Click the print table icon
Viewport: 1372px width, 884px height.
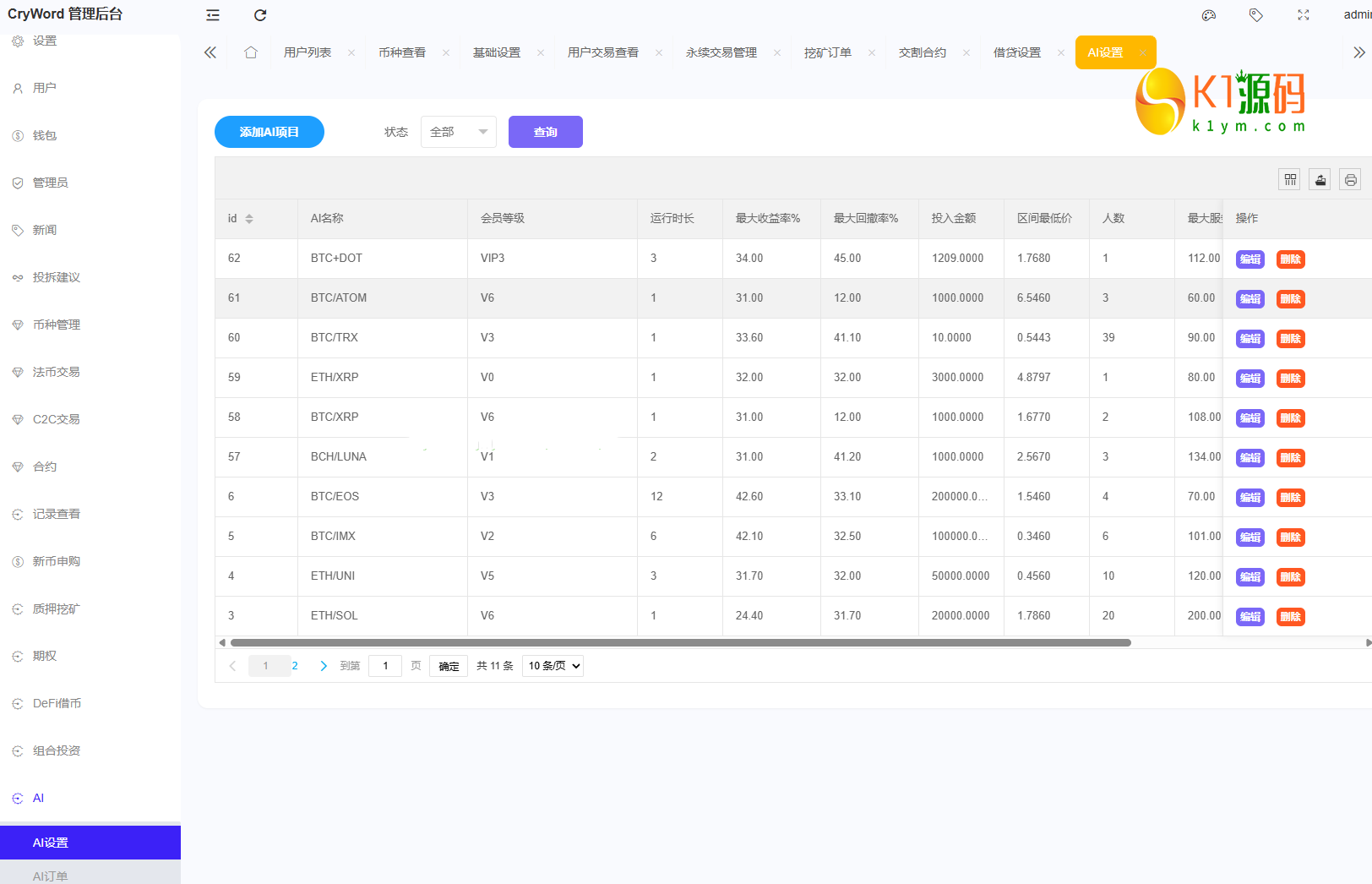1351,179
